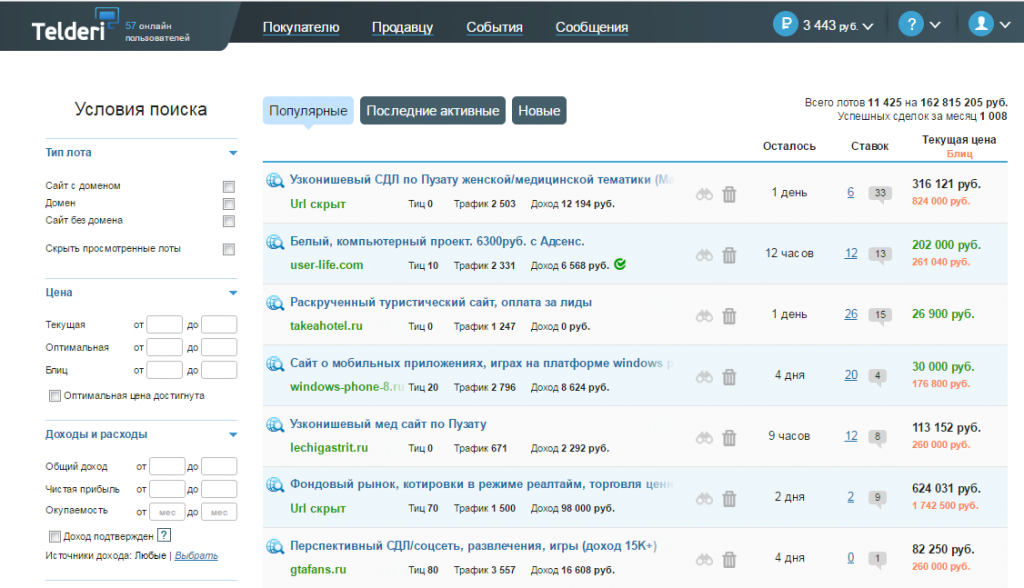
Task: Toggle 'Скрыть просмотренные лоты' checkbox
Action: [x=229, y=249]
